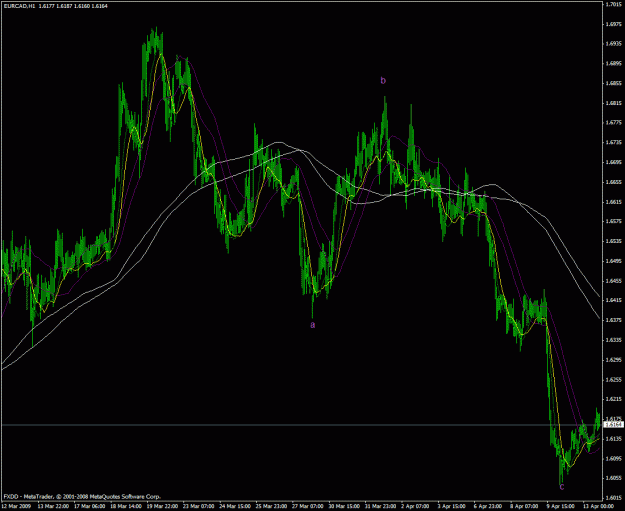Viewport: 625px width, 511px height.
Task: Click the 1.6375 price axis label
Action: point(613,320)
